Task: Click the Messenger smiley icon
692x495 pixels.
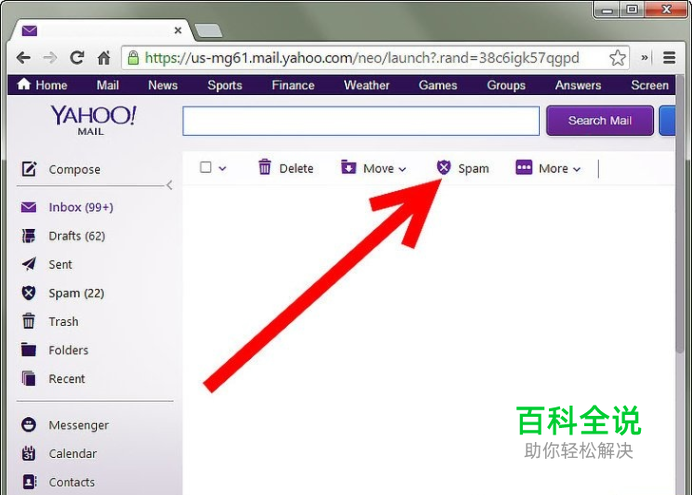Action: tap(29, 425)
